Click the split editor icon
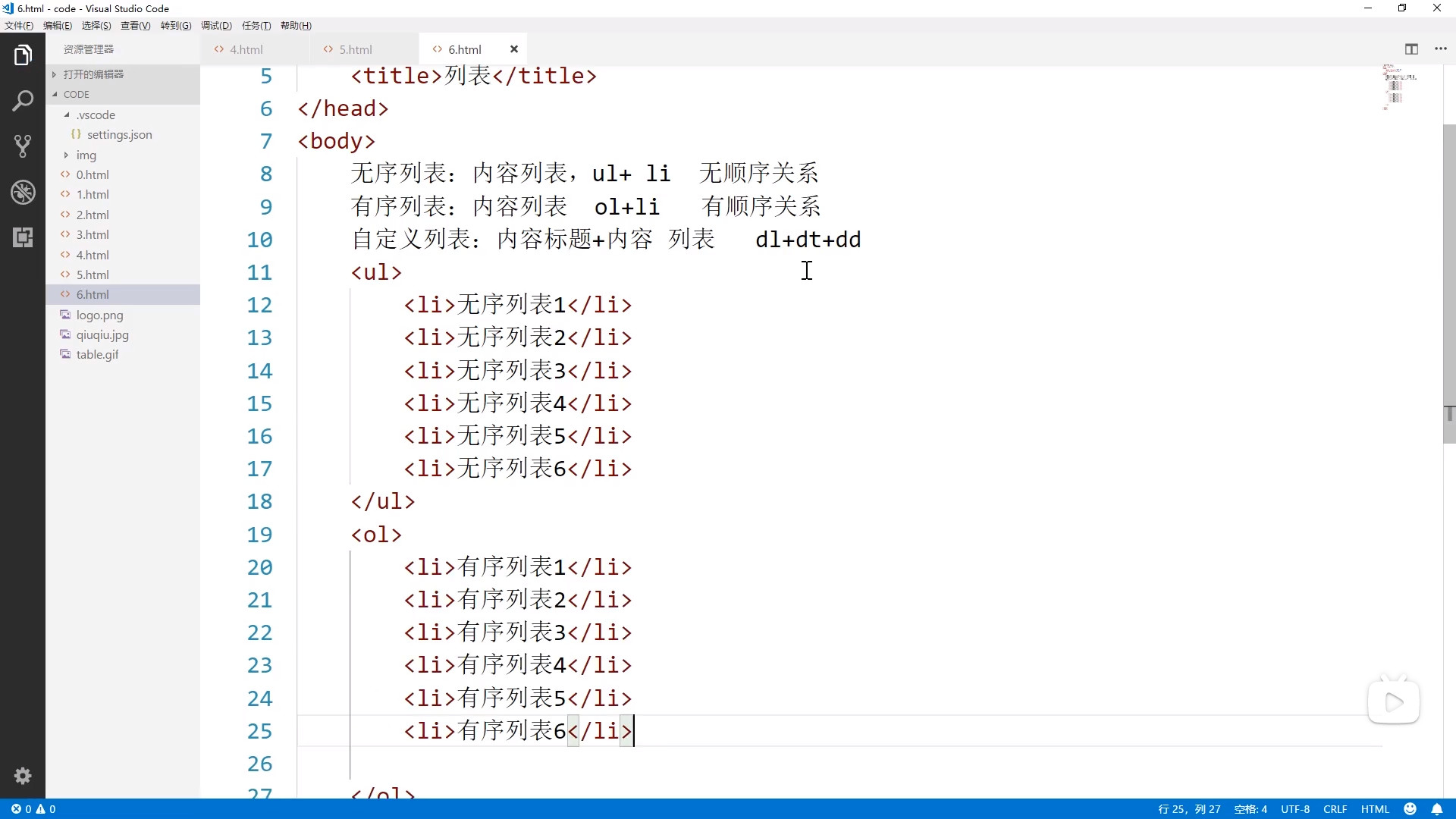The height and width of the screenshot is (819, 1456). pyautogui.click(x=1411, y=49)
